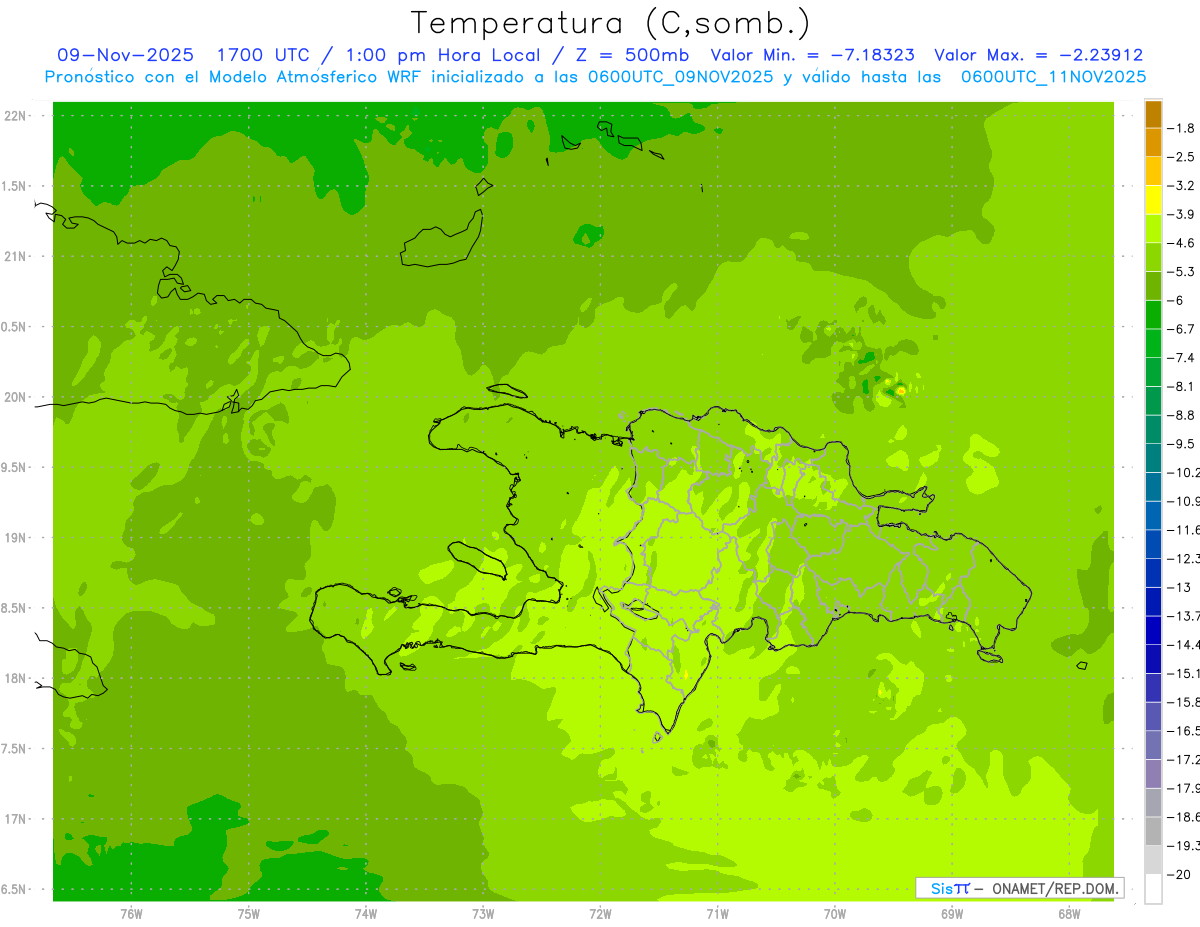Select the '-15.8' colorbar label
The width and height of the screenshot is (1200, 927).
1184,703
